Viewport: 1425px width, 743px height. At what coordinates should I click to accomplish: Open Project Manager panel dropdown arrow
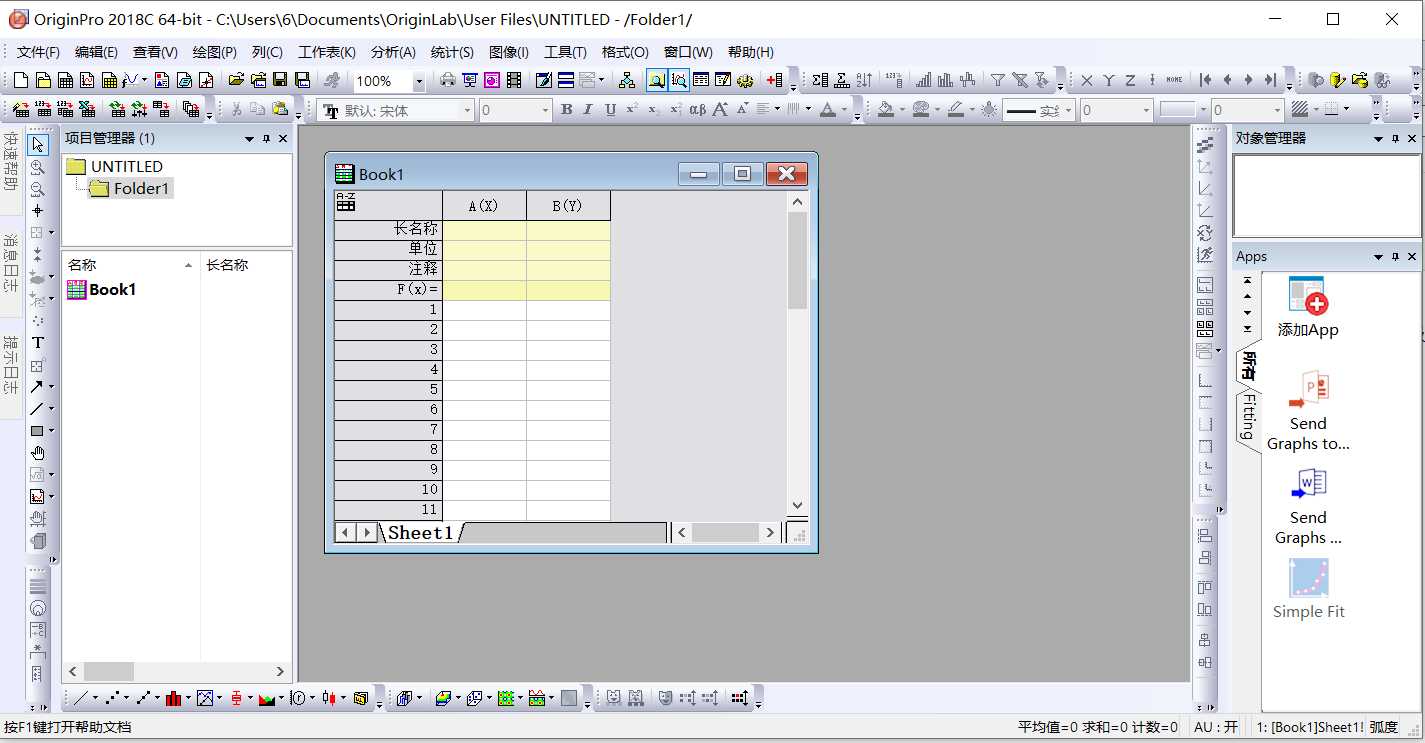(249, 139)
